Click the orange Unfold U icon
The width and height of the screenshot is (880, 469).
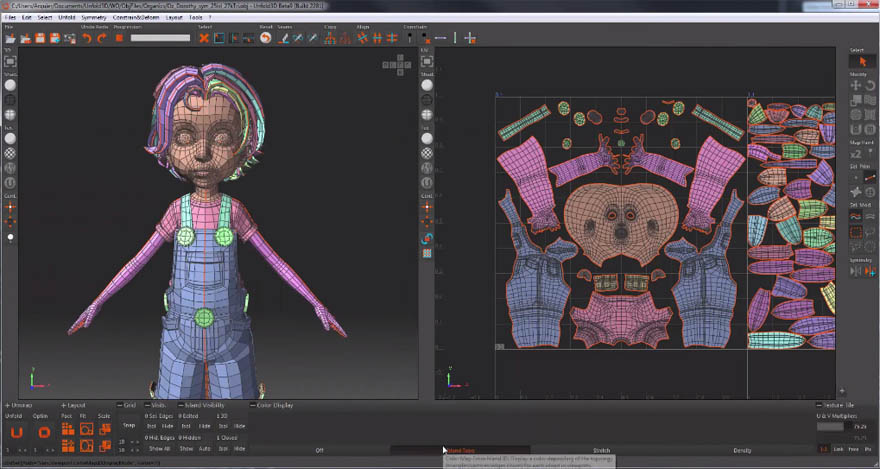pos(17,433)
